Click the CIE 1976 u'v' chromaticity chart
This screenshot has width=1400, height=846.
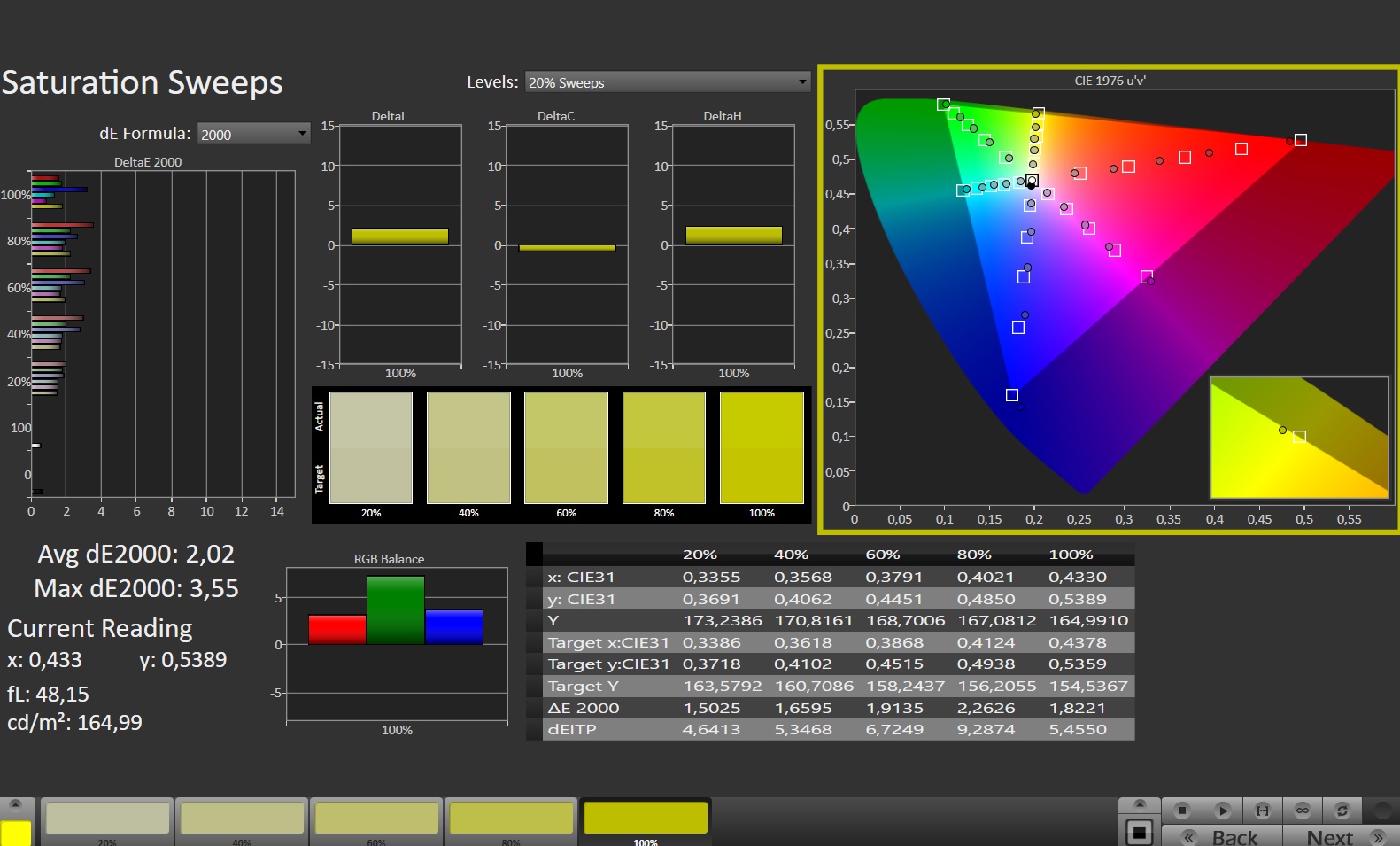point(1109,299)
